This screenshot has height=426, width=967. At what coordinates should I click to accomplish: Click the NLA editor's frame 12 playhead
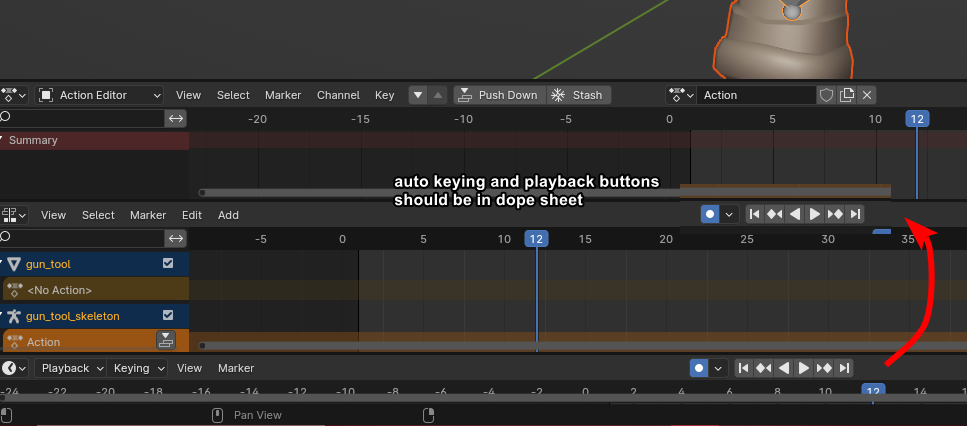coord(537,239)
